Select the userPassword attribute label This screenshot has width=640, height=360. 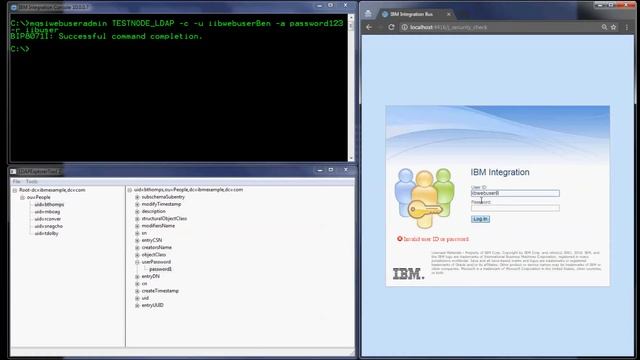point(156,262)
